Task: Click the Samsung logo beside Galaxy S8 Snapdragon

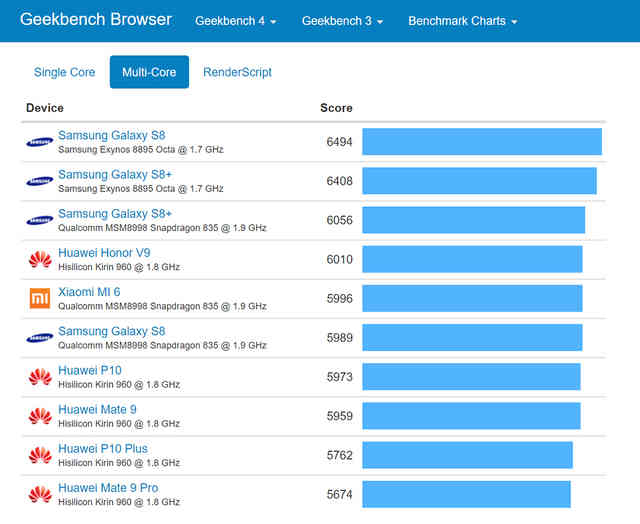Action: coord(40,338)
